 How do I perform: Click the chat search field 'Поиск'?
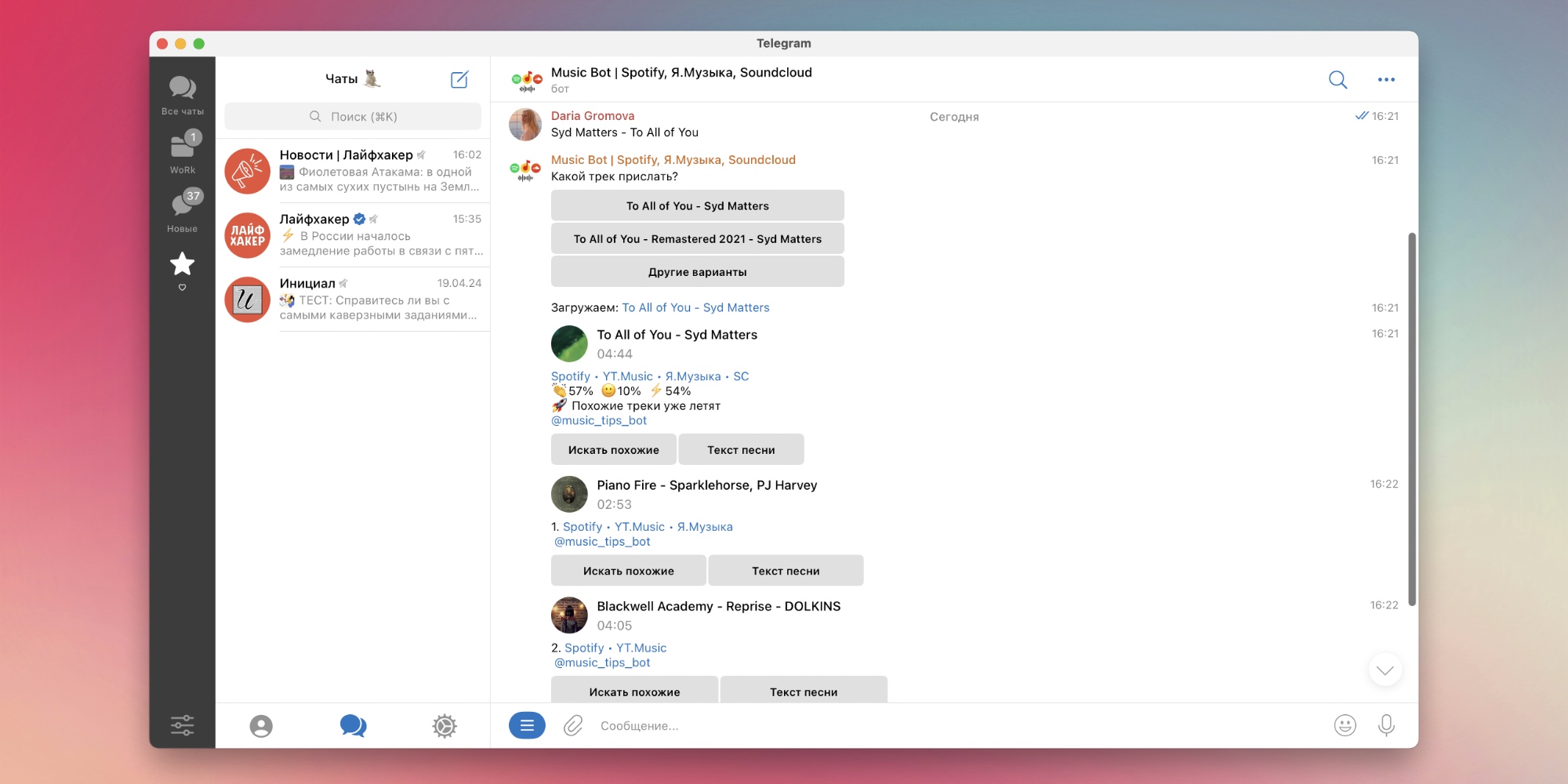tap(353, 116)
